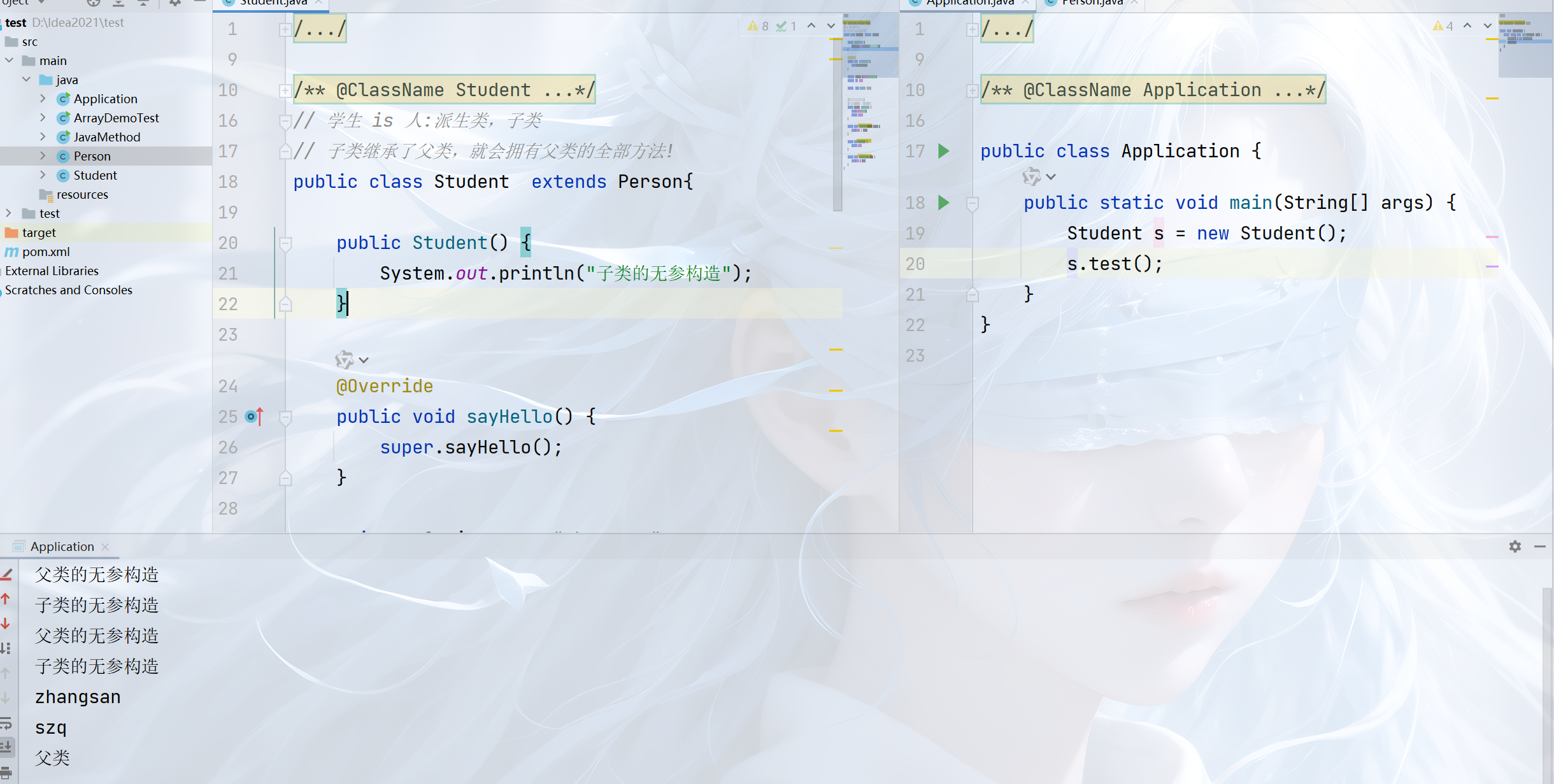1554x784 pixels.
Task: Open pom.xml from project tree
Action: tap(46, 252)
